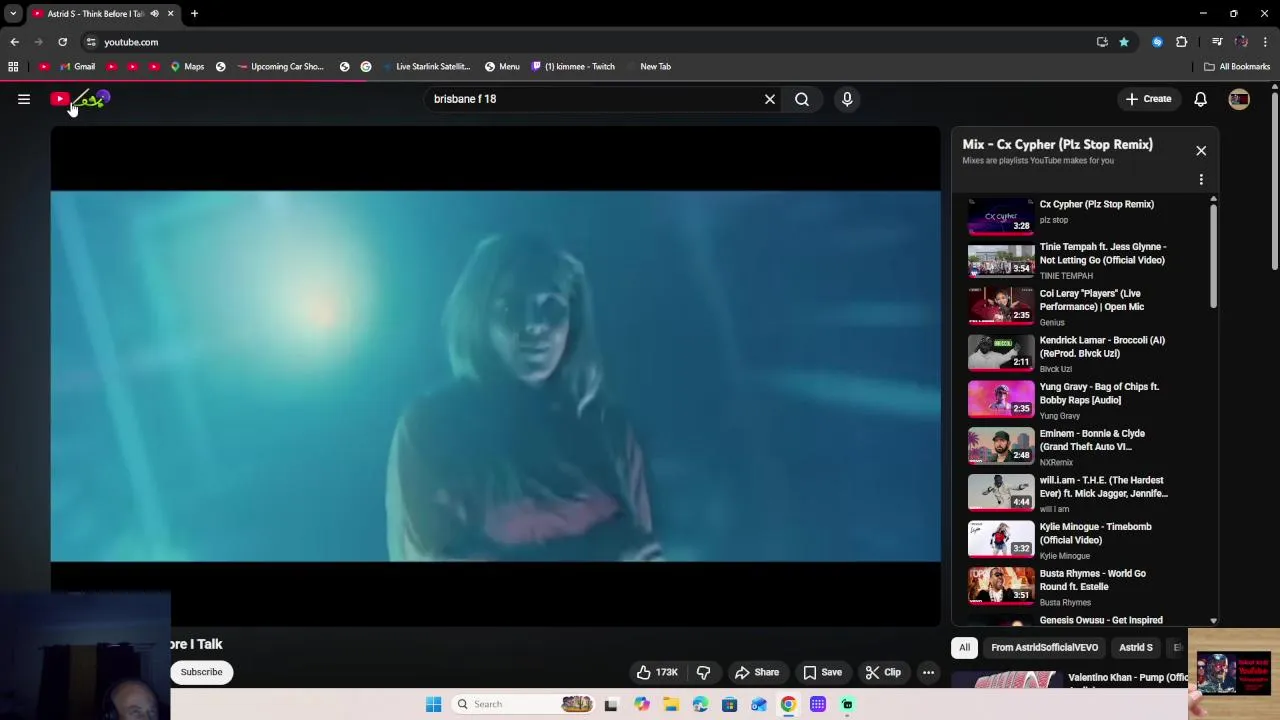The height and width of the screenshot is (720, 1280).
Task: Open Valentino Khan Pump recommended video
Action: (x=1070, y=680)
